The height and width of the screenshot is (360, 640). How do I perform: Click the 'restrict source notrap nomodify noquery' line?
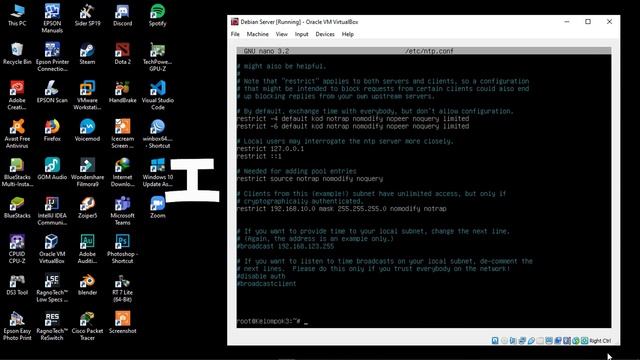point(310,179)
